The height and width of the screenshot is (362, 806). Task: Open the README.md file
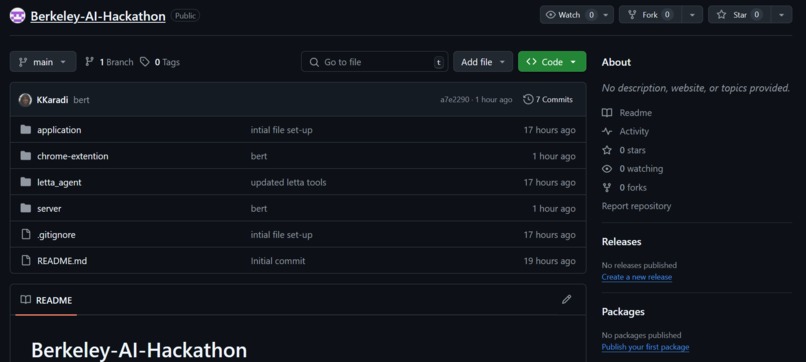click(x=62, y=261)
